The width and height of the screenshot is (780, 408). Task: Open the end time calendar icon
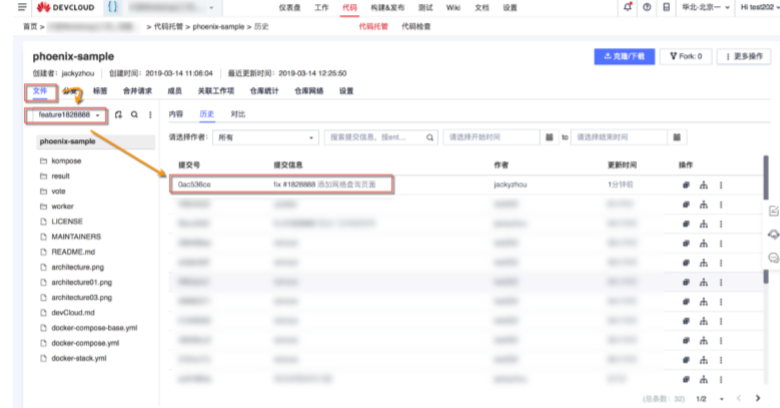[677, 137]
